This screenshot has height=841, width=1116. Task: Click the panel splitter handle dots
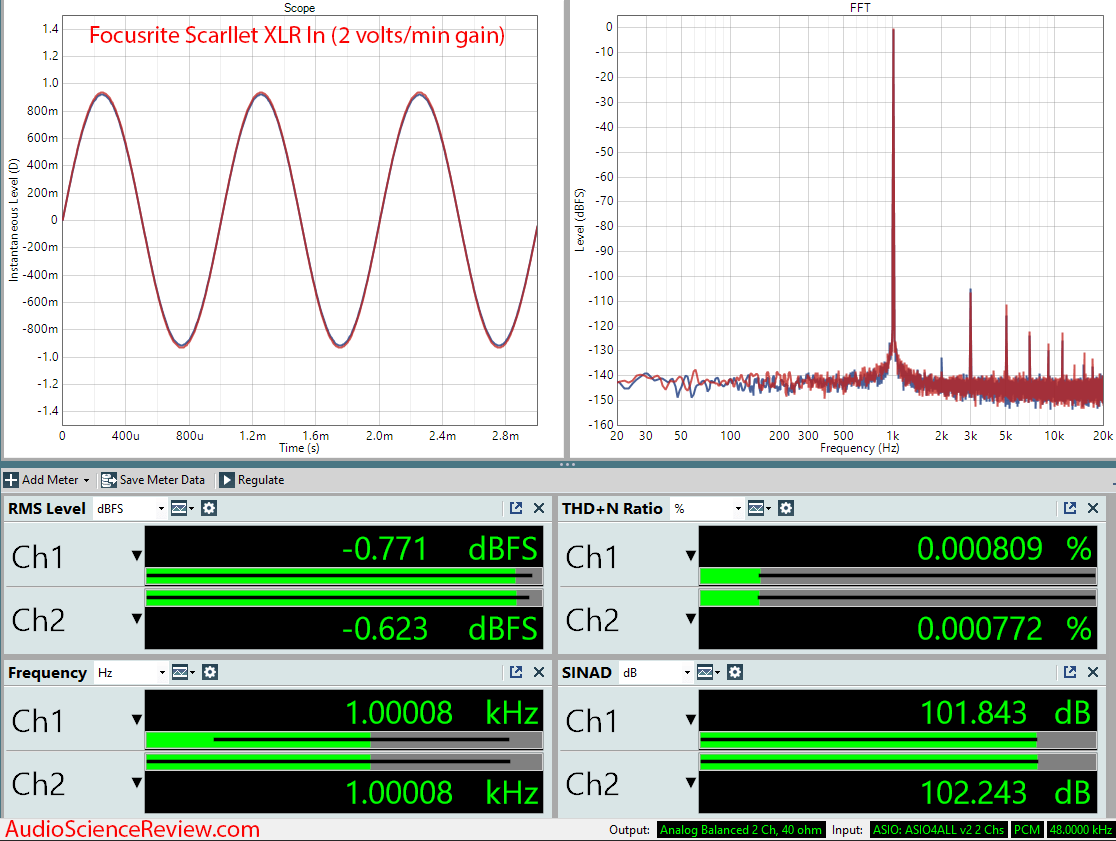pyautogui.click(x=567, y=465)
